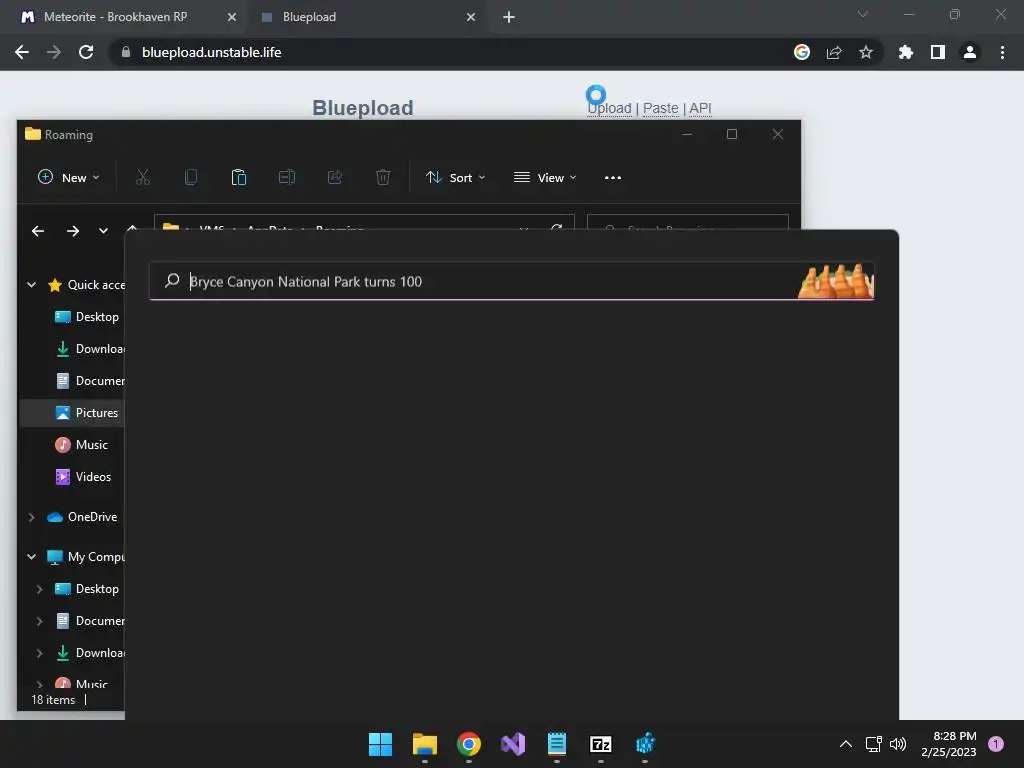Click Chrome back arrow button

(22, 52)
